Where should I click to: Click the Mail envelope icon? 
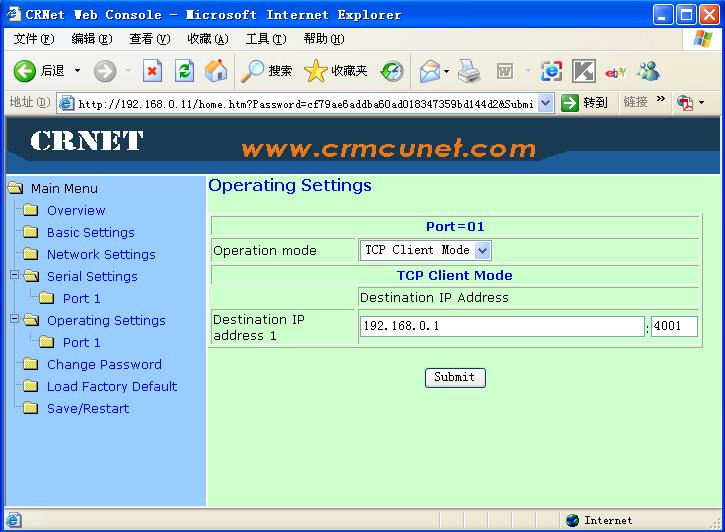pos(430,71)
